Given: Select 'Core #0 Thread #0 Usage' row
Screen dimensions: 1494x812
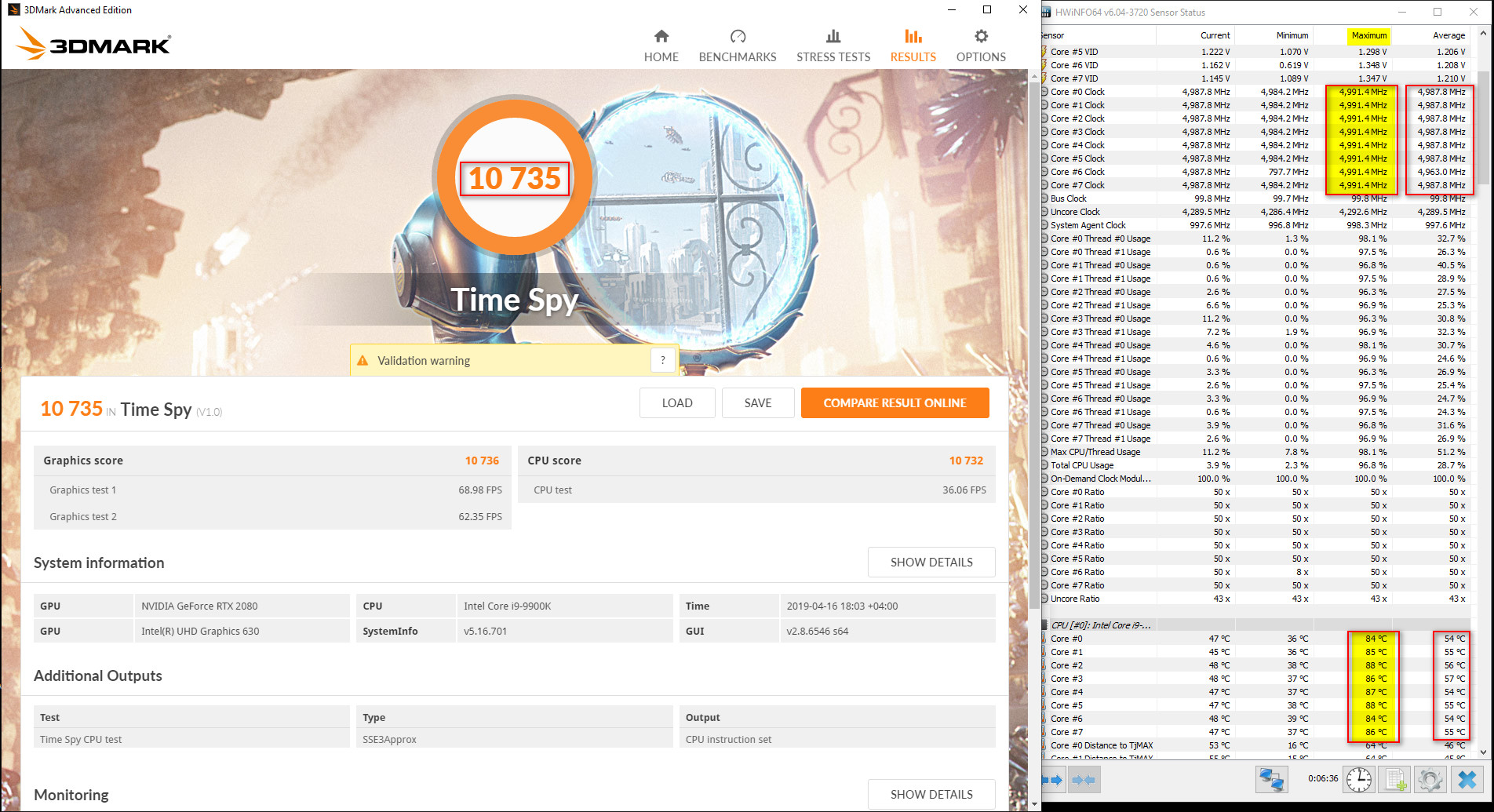Looking at the screenshot, I should (x=1255, y=239).
